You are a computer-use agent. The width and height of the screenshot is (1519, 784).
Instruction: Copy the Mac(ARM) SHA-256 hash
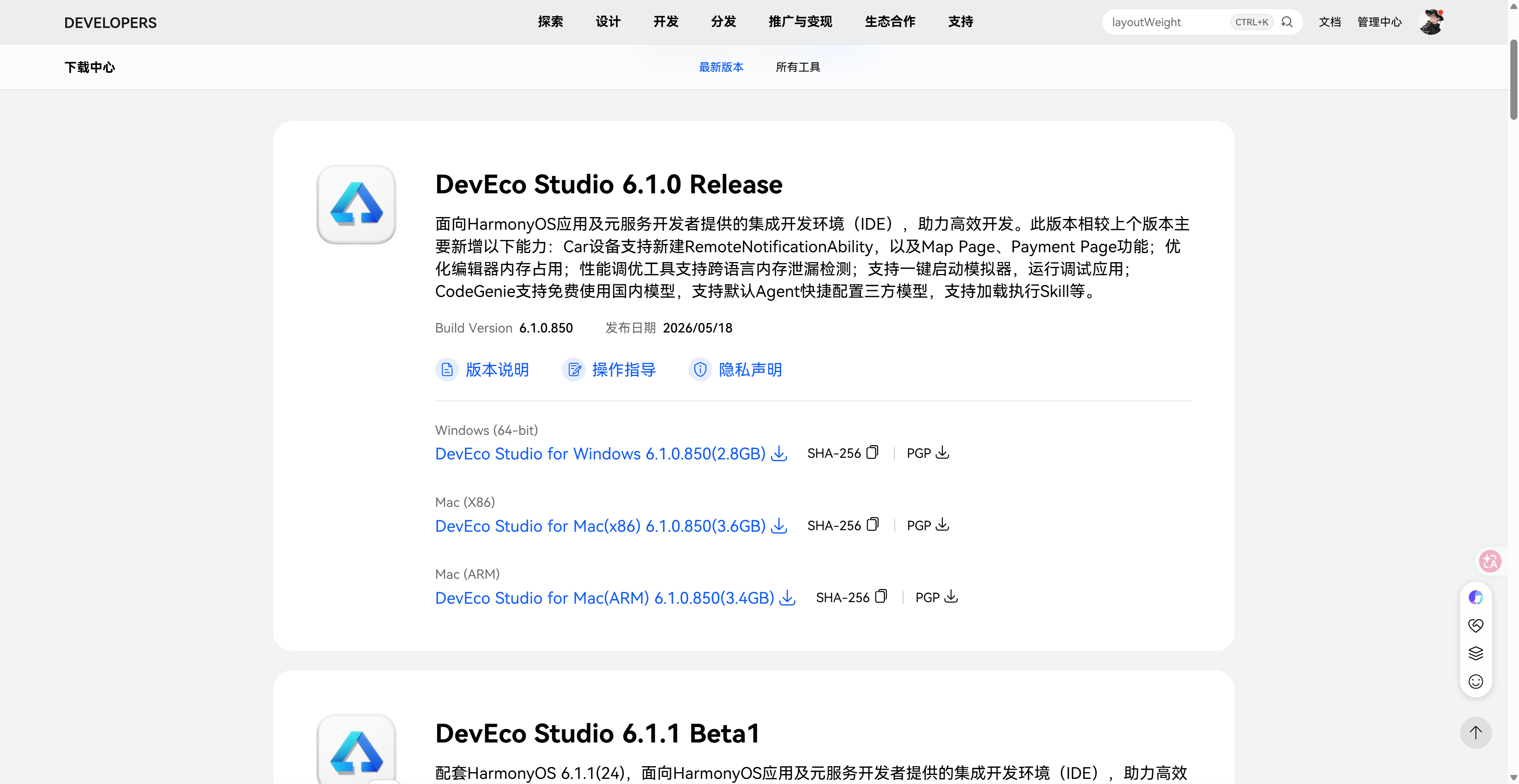(881, 596)
